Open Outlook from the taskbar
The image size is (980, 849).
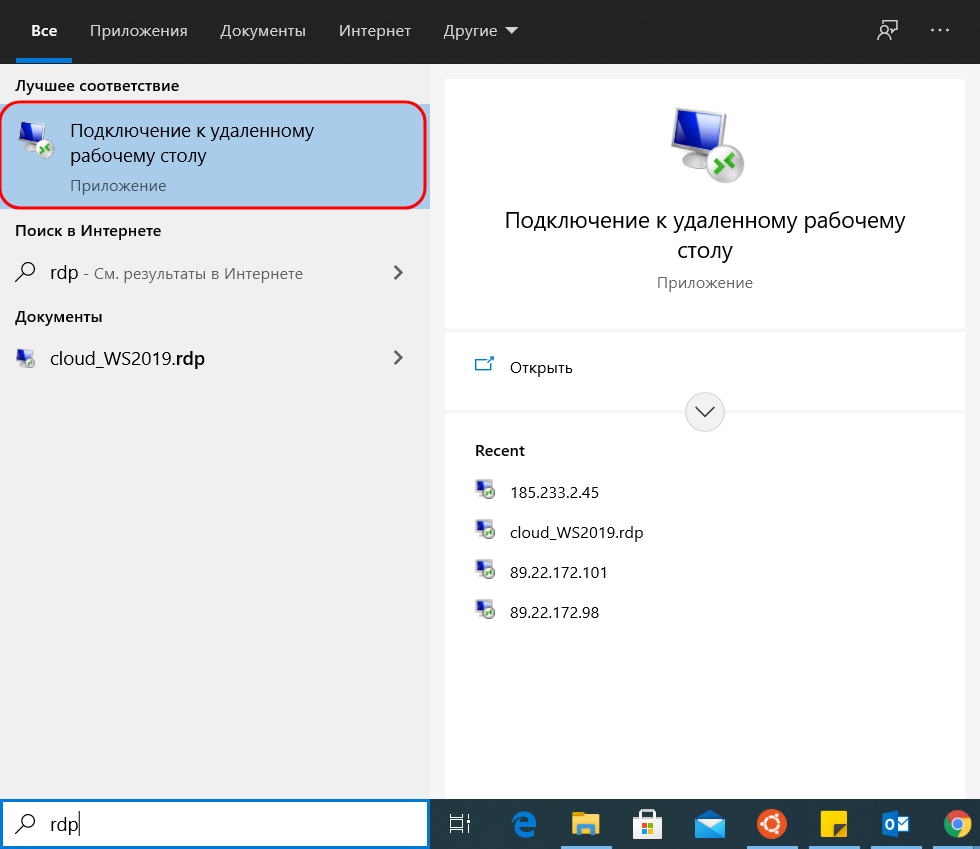pyautogui.click(x=894, y=824)
